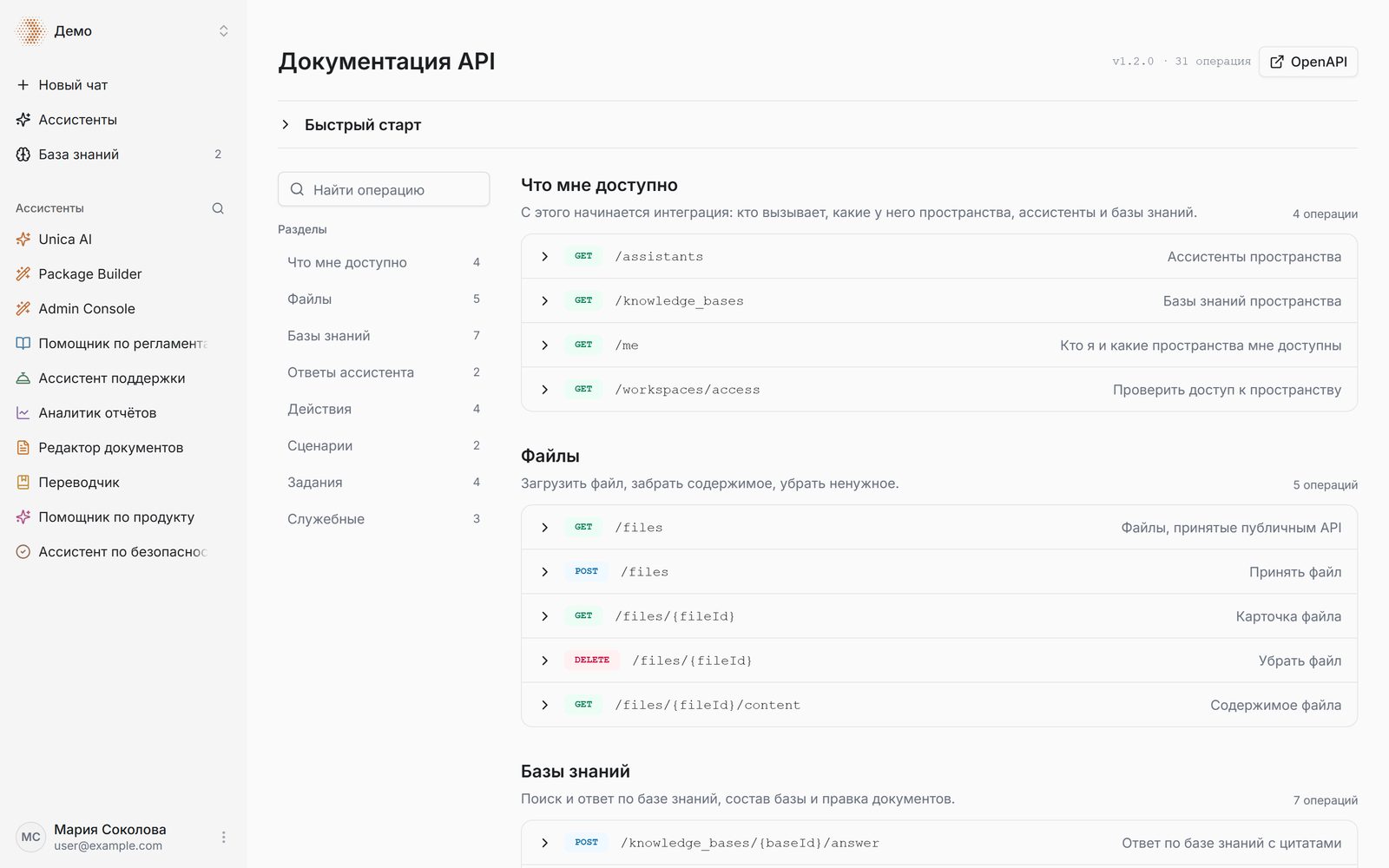Click the Unica AI sparkle icon

click(23, 240)
